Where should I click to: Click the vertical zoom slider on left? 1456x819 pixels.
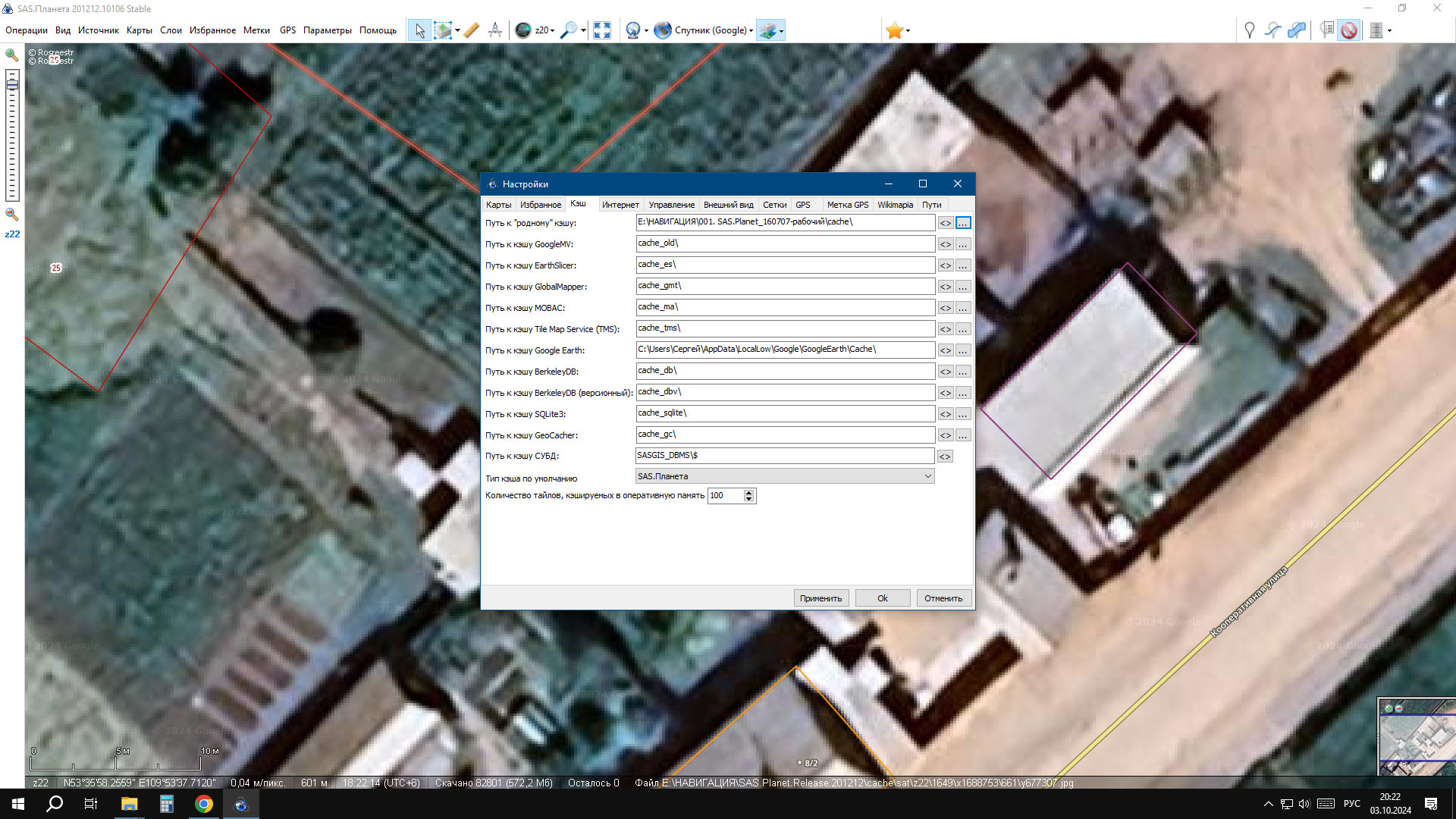(12, 136)
